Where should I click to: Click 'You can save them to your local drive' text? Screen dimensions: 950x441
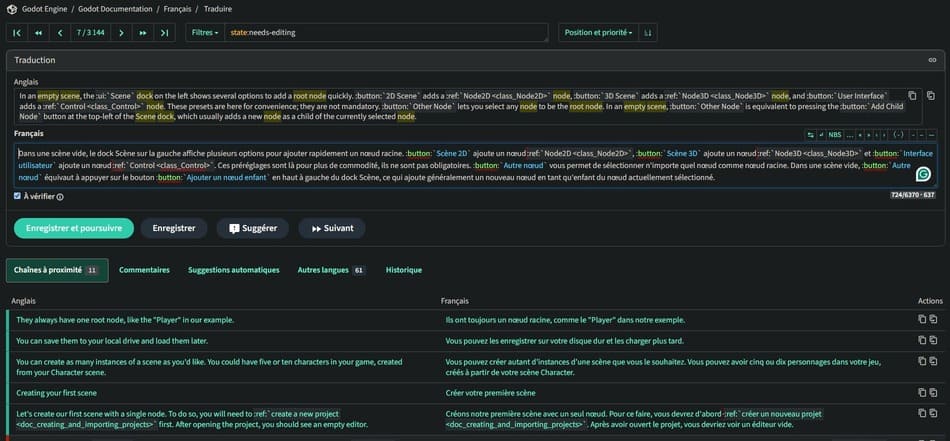(110, 341)
